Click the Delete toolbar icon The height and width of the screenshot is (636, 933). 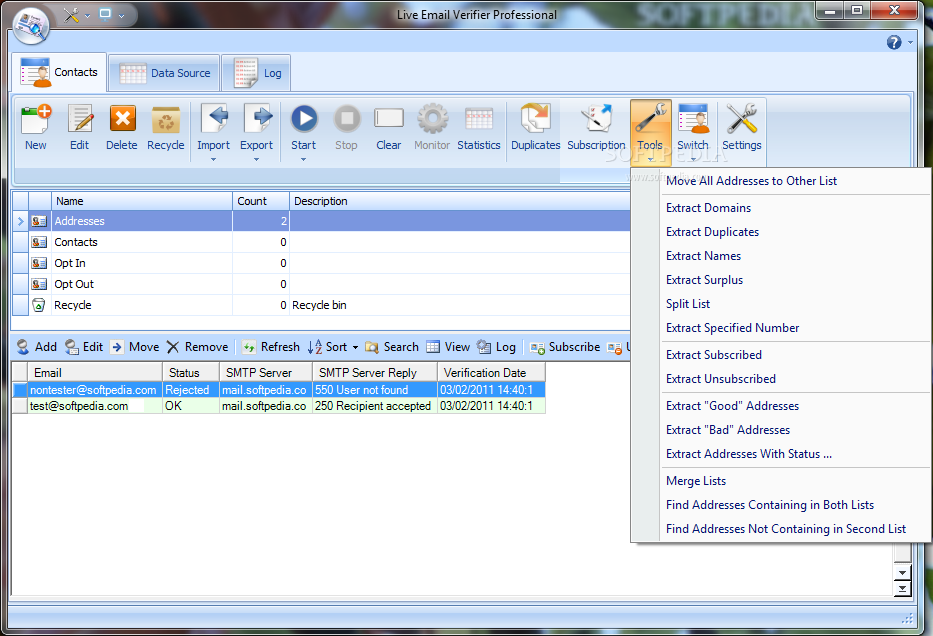pyautogui.click(x=122, y=120)
